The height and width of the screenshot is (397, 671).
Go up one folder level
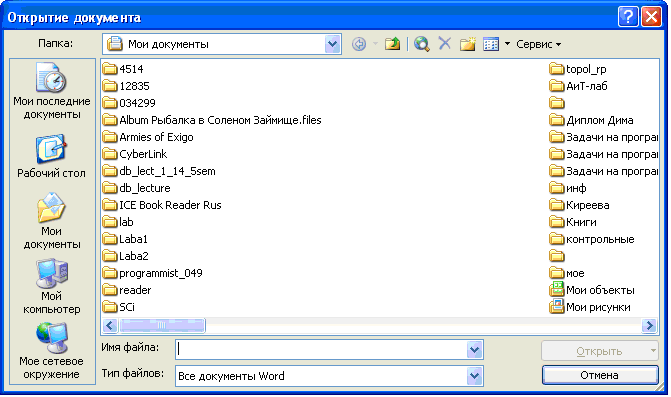pyautogui.click(x=392, y=44)
